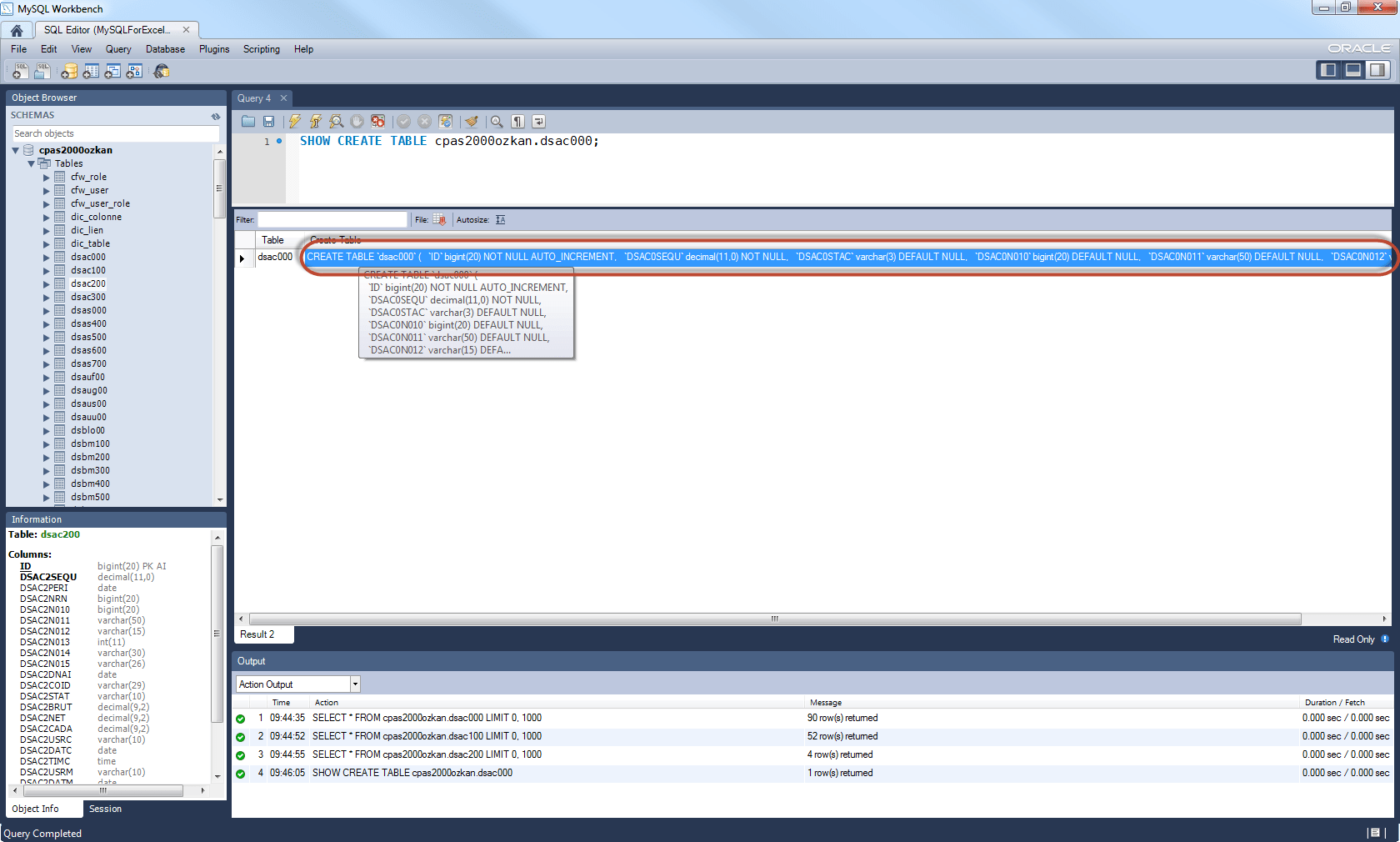Save the script to a file
This screenshot has width=1400, height=842.
coord(268,122)
